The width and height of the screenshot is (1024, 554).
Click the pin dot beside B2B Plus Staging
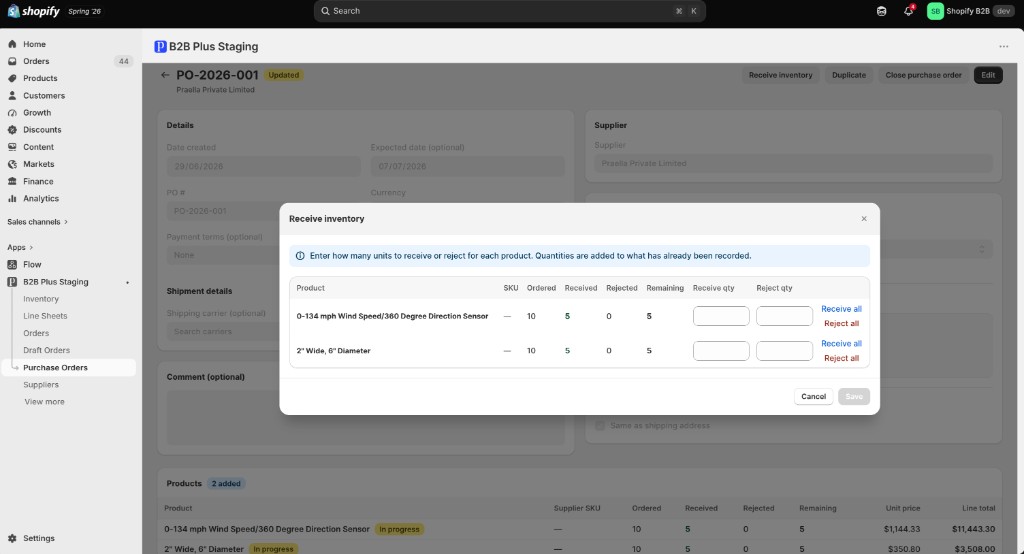pyautogui.click(x=127, y=282)
